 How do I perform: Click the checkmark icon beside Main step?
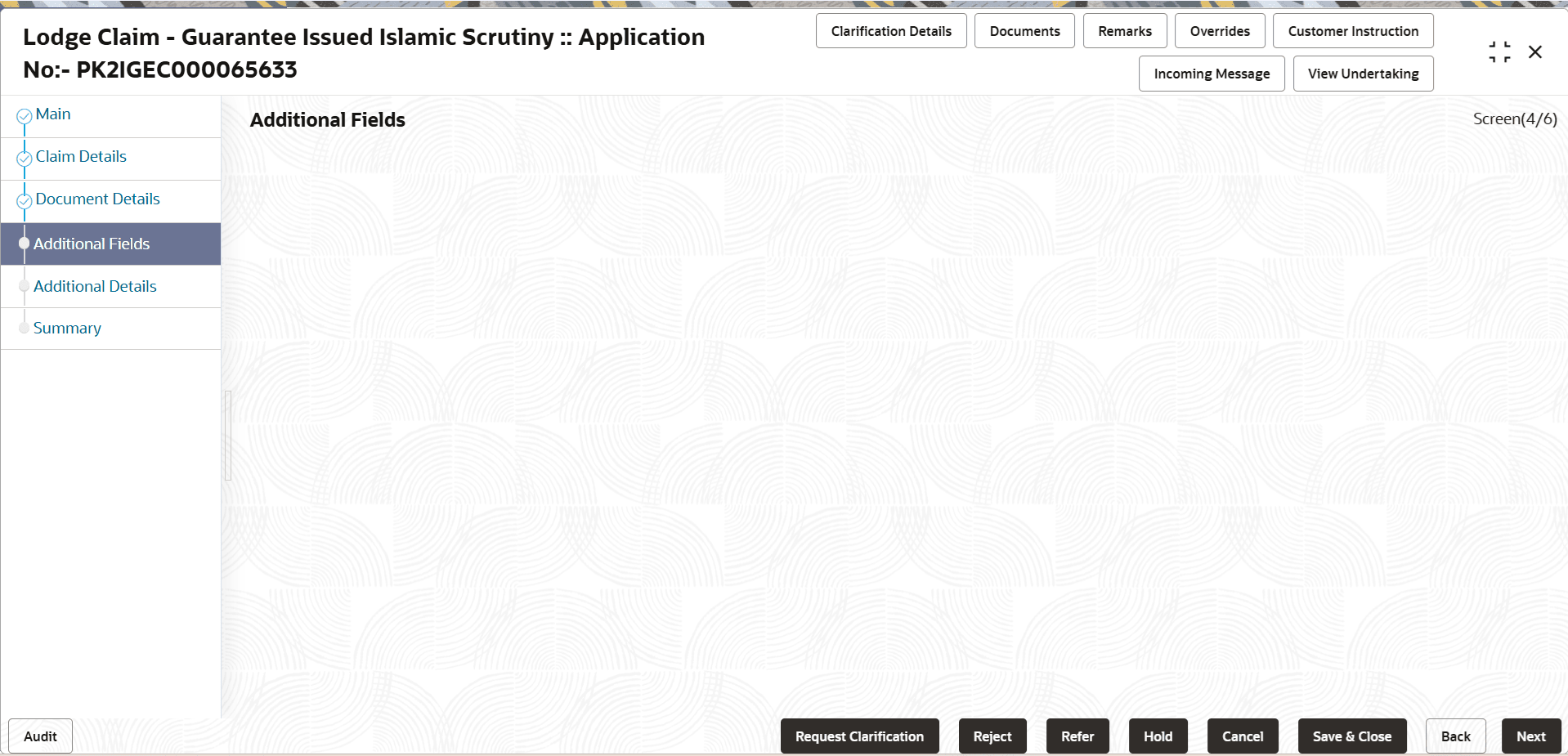tap(24, 115)
